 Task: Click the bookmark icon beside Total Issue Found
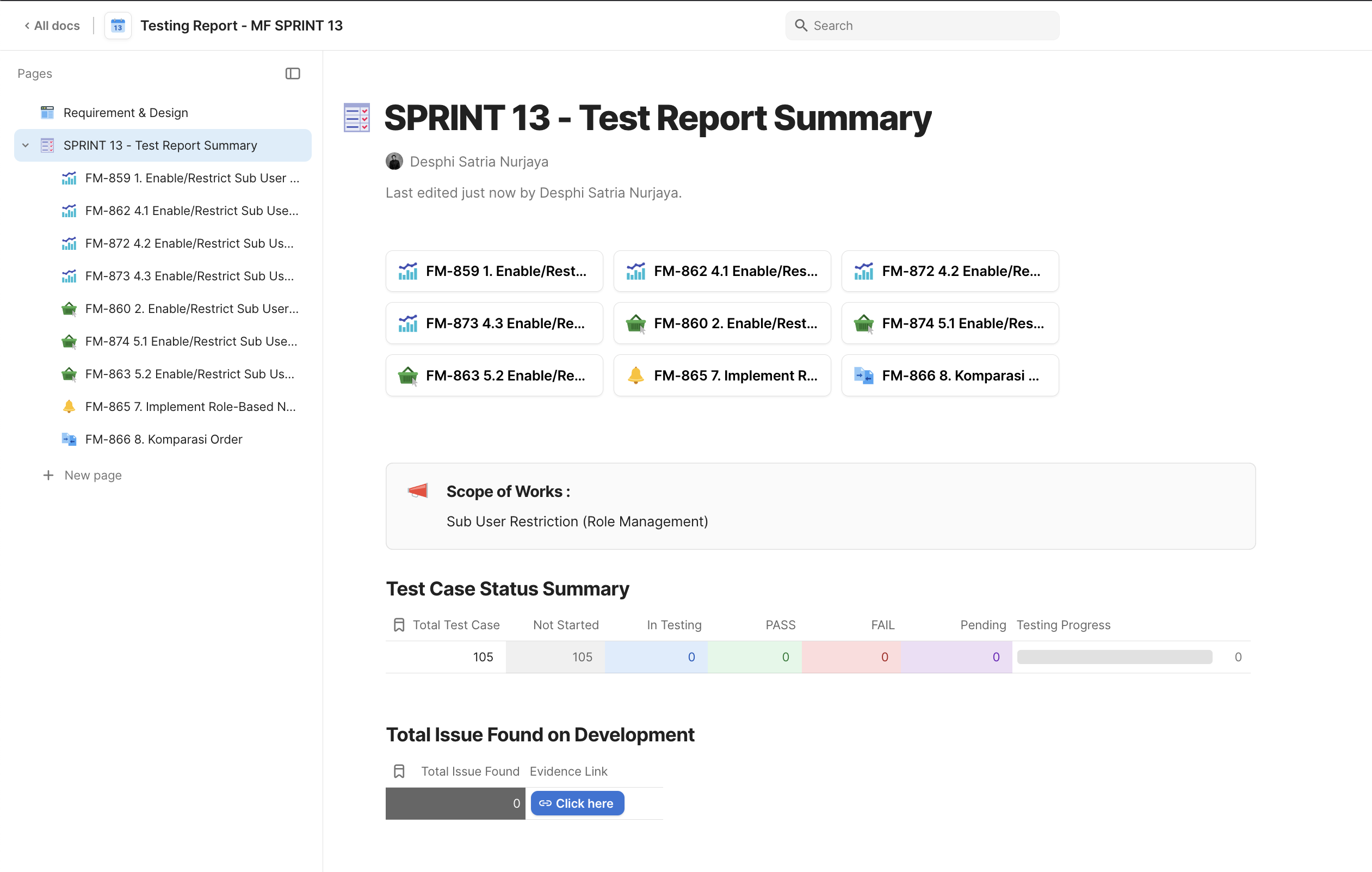[x=399, y=771]
